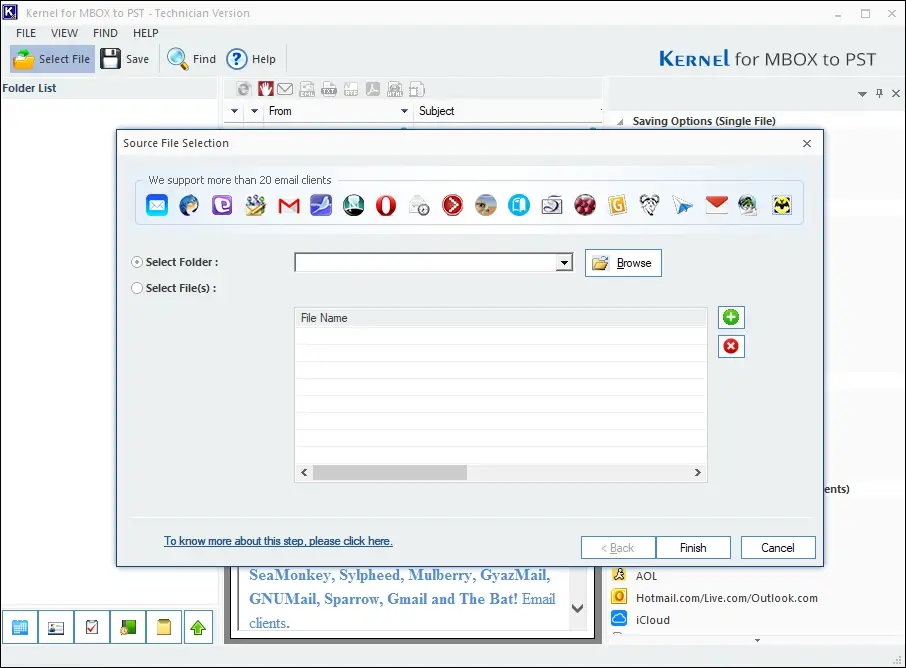Click The Bat! yellow bat icon
Image resolution: width=906 pixels, height=668 pixels.
(x=782, y=205)
